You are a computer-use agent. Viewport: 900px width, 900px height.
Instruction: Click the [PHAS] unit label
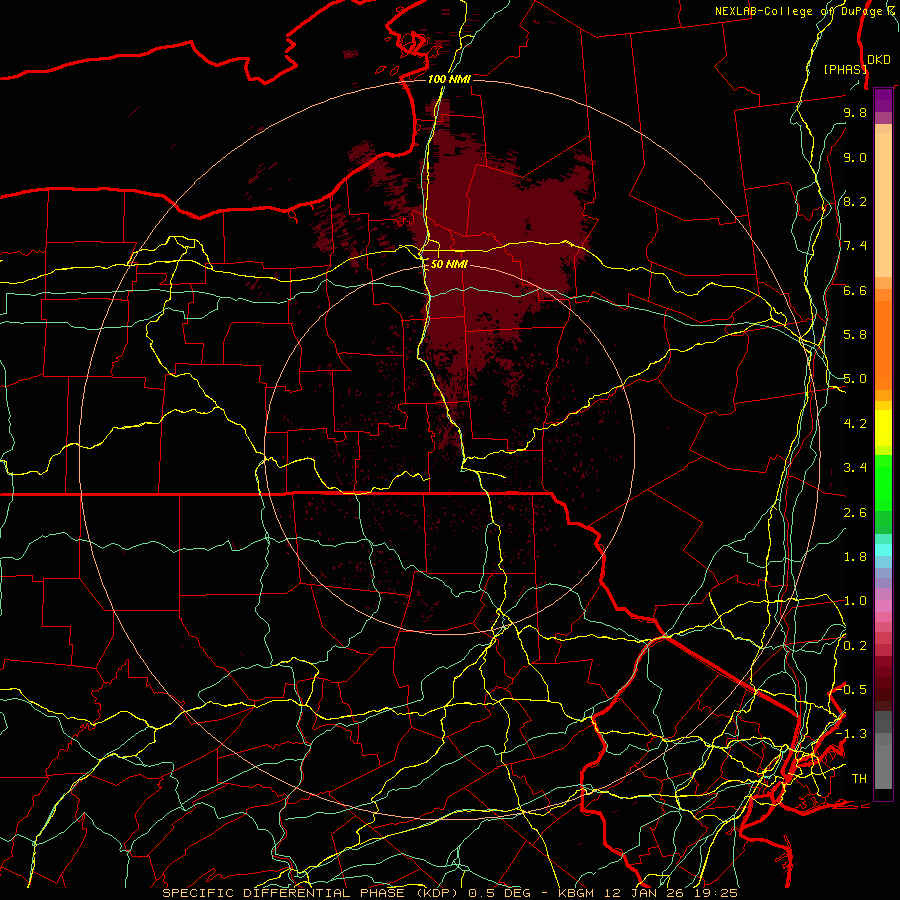tap(845, 69)
